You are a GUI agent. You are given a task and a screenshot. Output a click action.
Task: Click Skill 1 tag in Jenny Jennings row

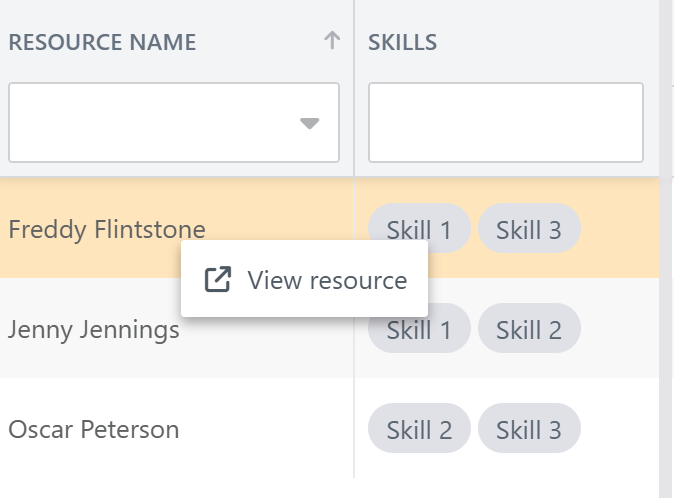419,329
